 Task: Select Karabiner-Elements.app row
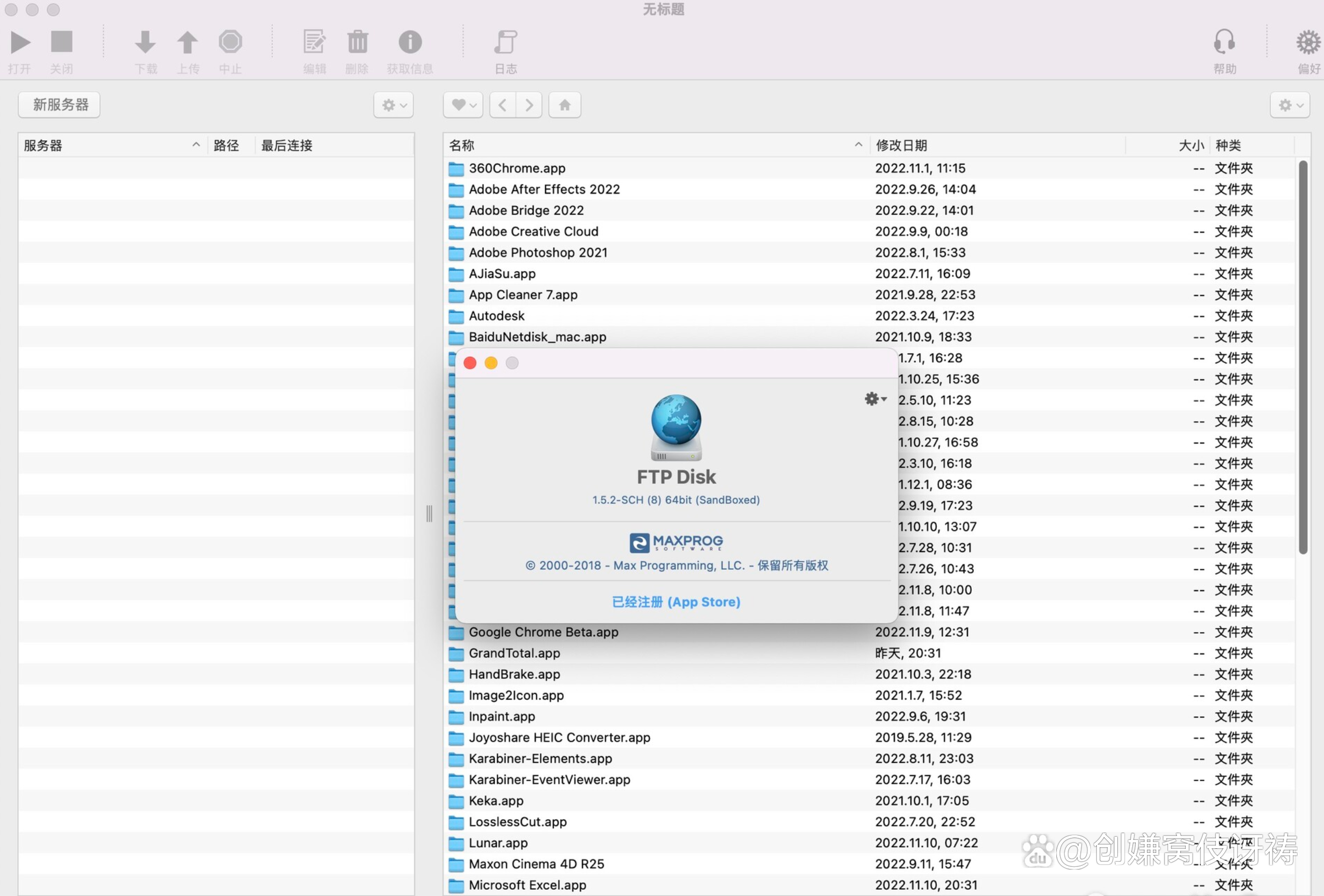pyautogui.click(x=869, y=759)
